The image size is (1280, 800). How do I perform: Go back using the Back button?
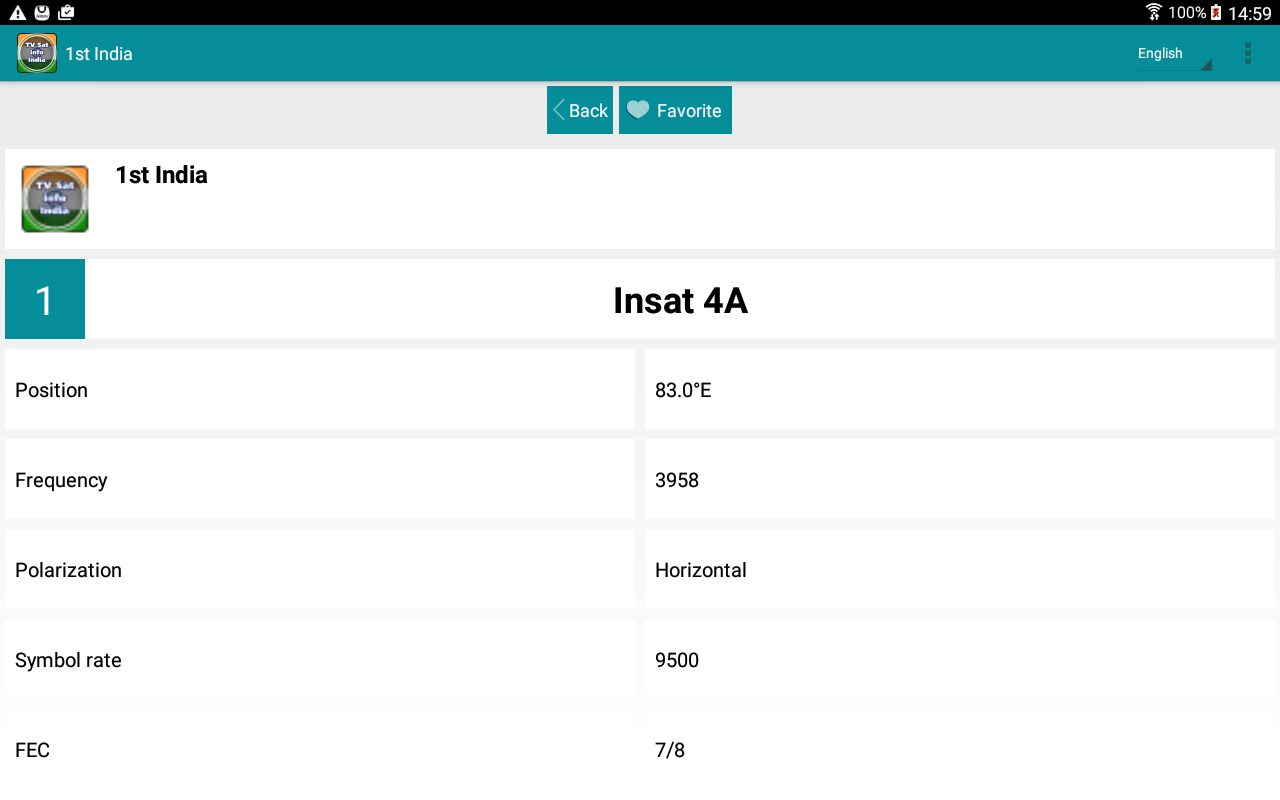[x=580, y=110]
